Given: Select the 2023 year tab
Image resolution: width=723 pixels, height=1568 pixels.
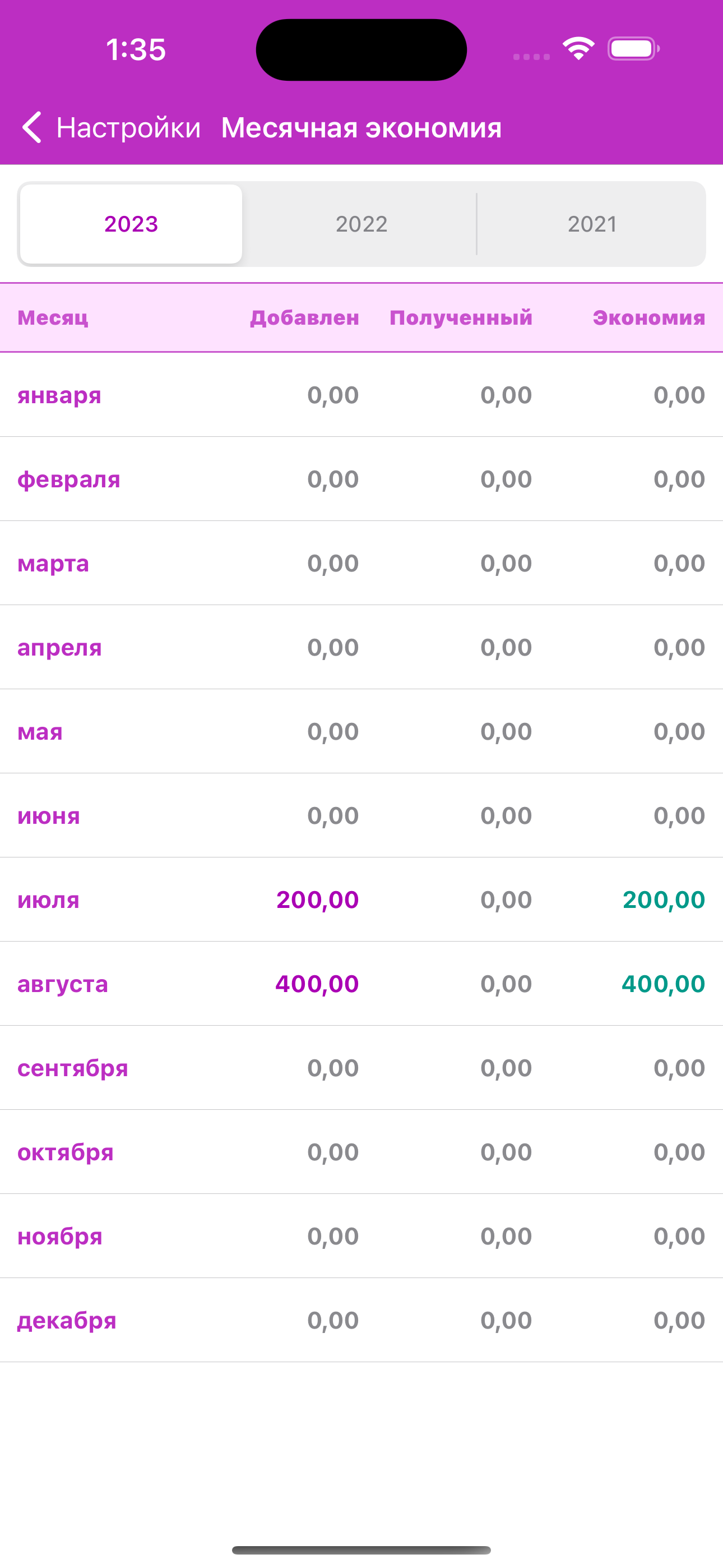Looking at the screenshot, I should point(131,224).
